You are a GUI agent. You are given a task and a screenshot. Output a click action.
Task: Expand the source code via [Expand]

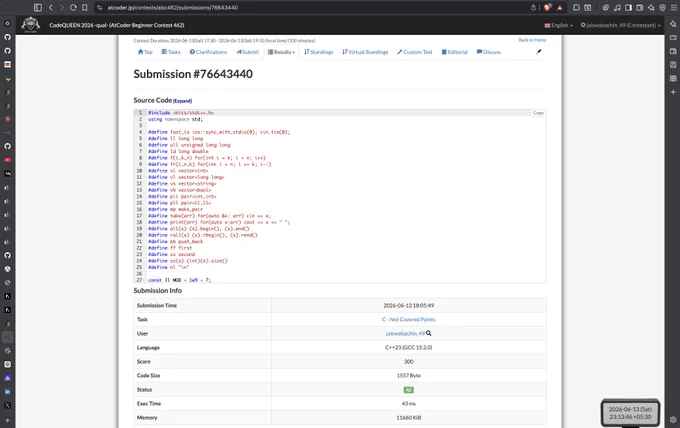(x=183, y=101)
